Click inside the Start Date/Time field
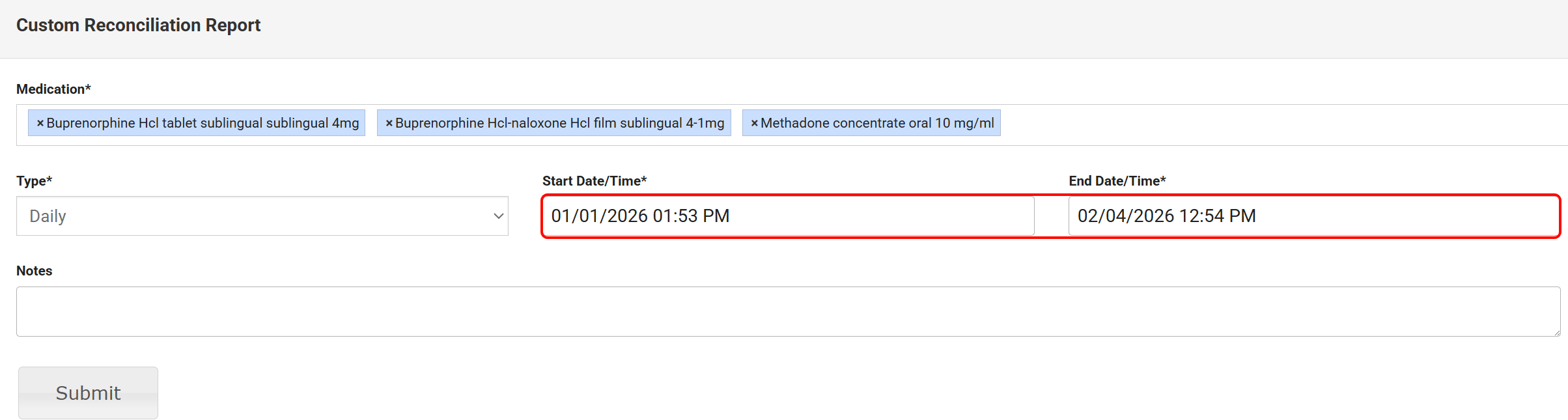Image resolution: width=1568 pixels, height=420 pixels. 788,216
